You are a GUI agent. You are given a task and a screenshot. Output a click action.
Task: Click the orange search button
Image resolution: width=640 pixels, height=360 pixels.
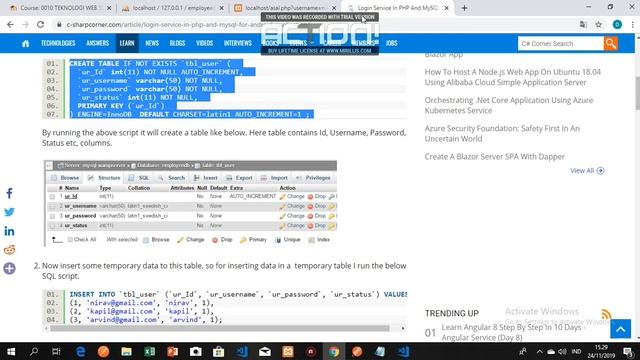coord(611,43)
